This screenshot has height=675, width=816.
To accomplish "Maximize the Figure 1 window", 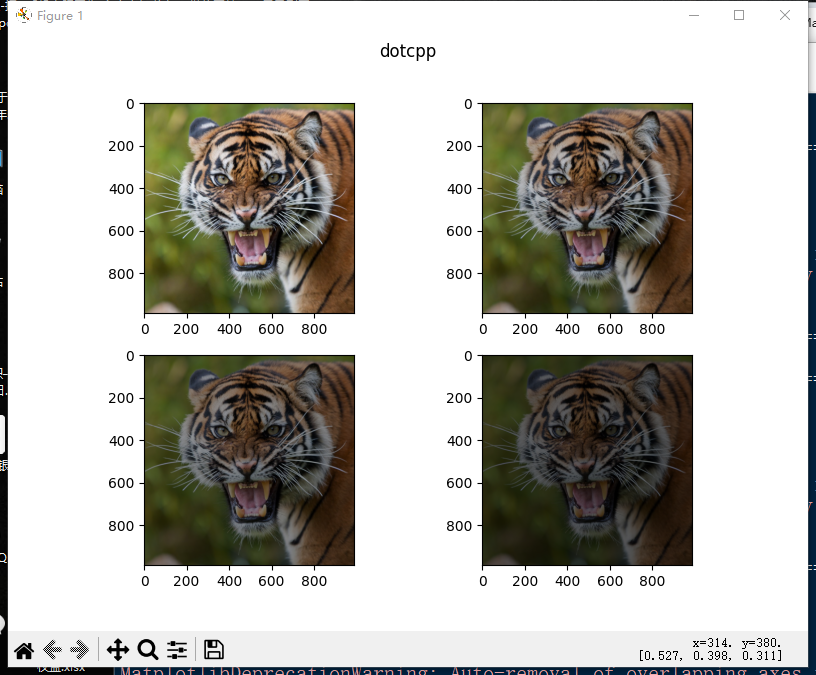I will click(x=739, y=15).
